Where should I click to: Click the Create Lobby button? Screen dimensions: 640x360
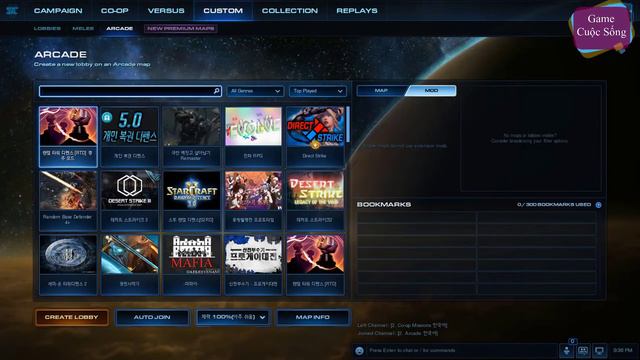(71, 317)
